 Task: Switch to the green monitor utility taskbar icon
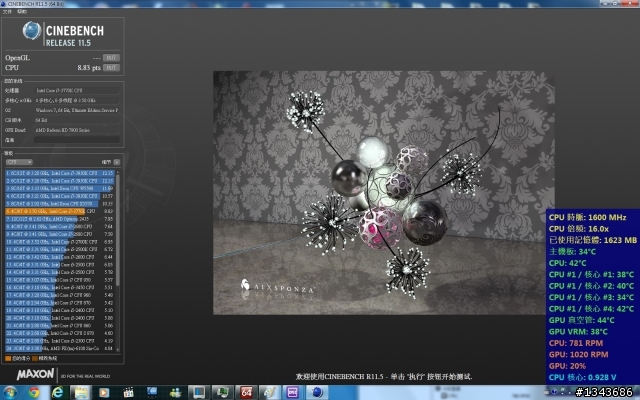click(222, 393)
